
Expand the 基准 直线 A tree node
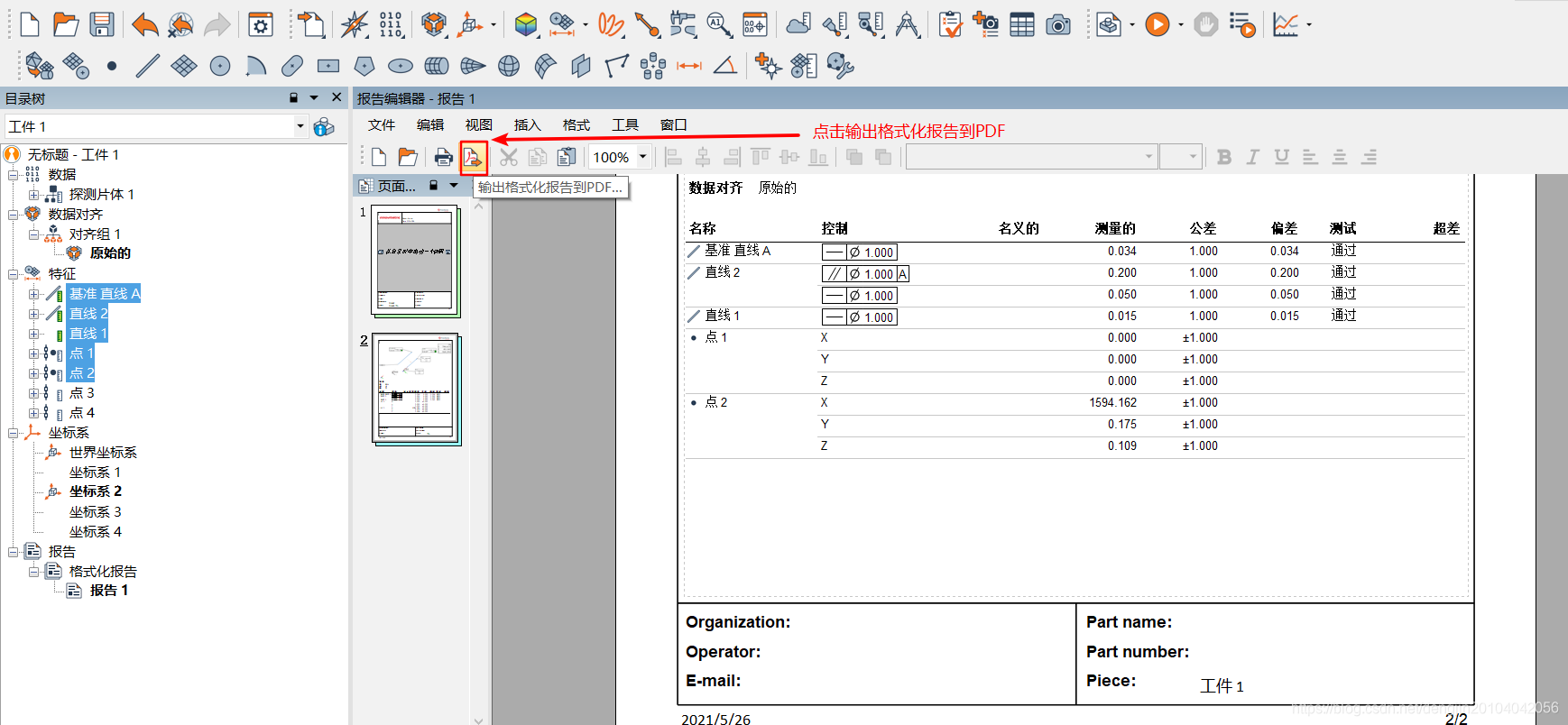coord(33,294)
